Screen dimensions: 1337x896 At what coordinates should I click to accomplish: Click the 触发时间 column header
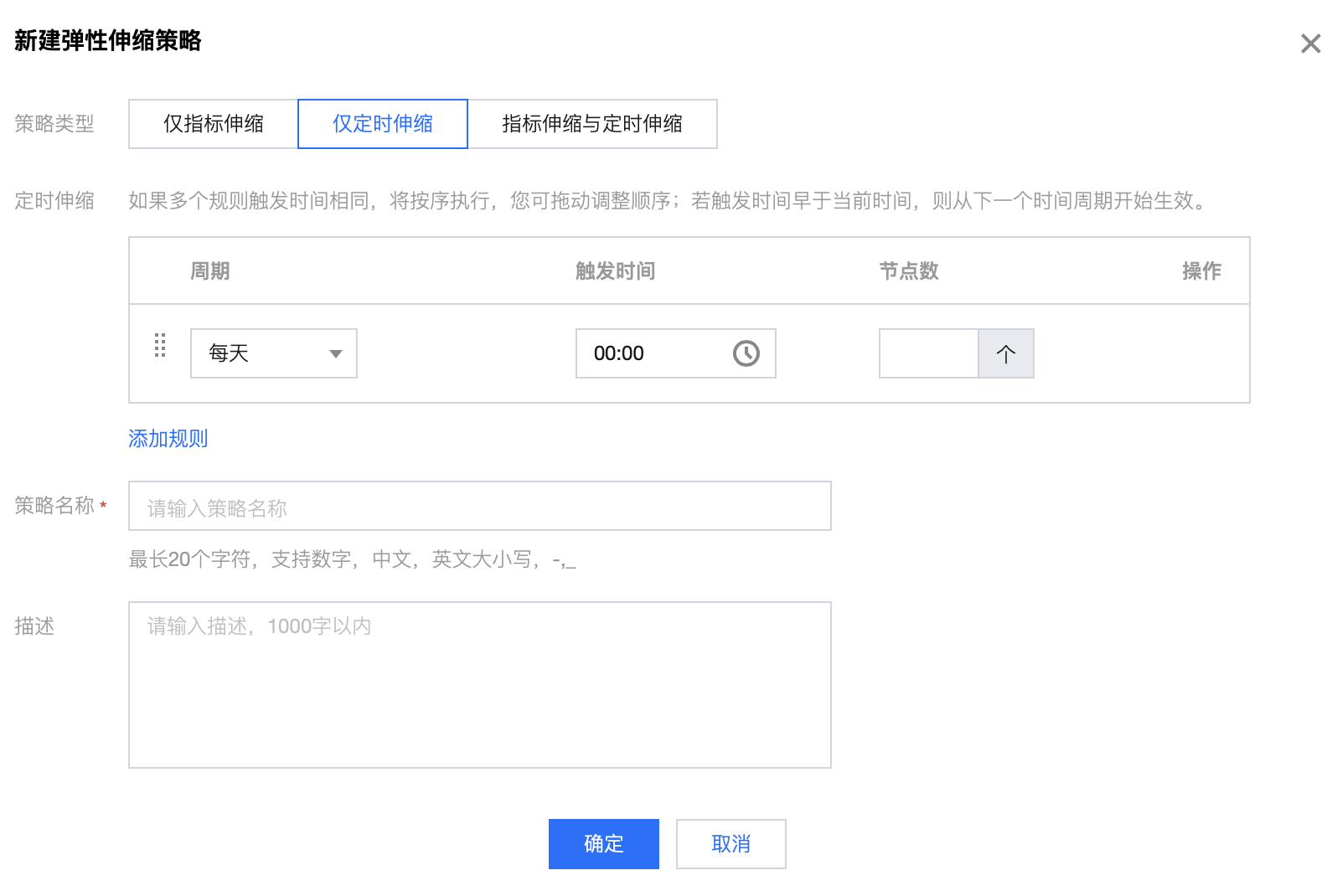(616, 271)
